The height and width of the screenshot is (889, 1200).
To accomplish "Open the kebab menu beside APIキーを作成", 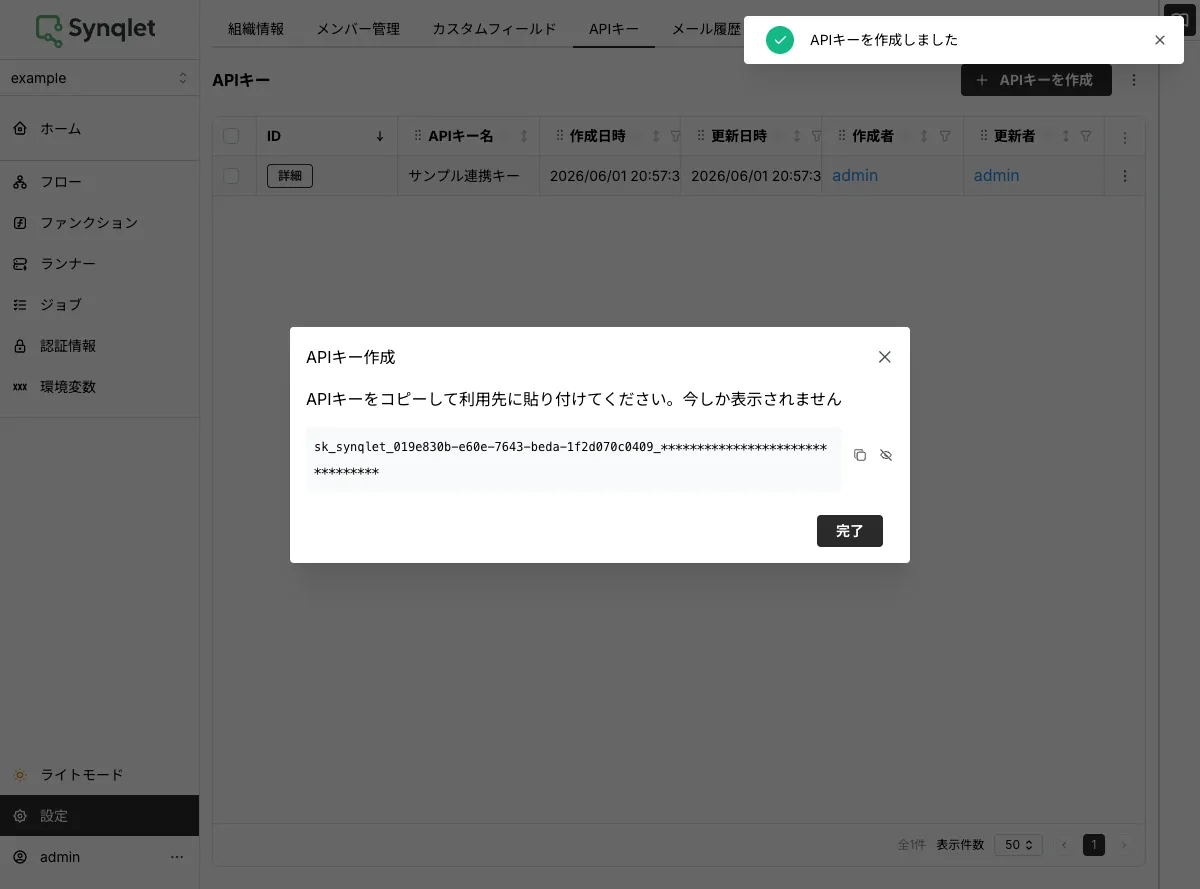I will tap(1134, 80).
